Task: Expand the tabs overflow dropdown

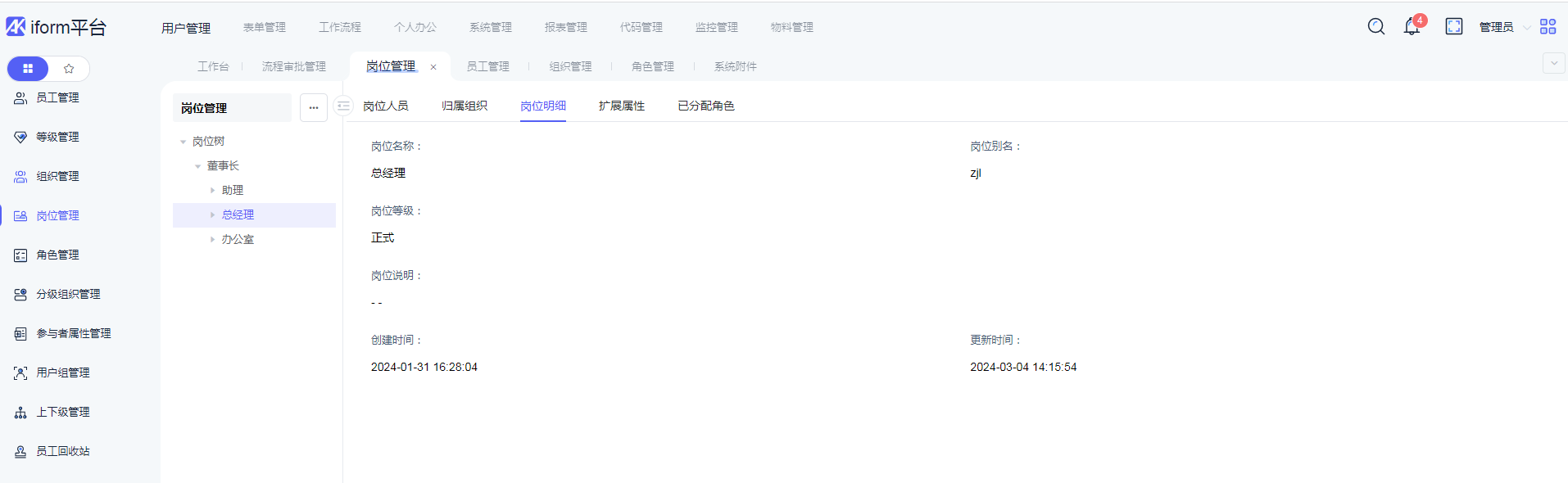Action: coord(1553,63)
